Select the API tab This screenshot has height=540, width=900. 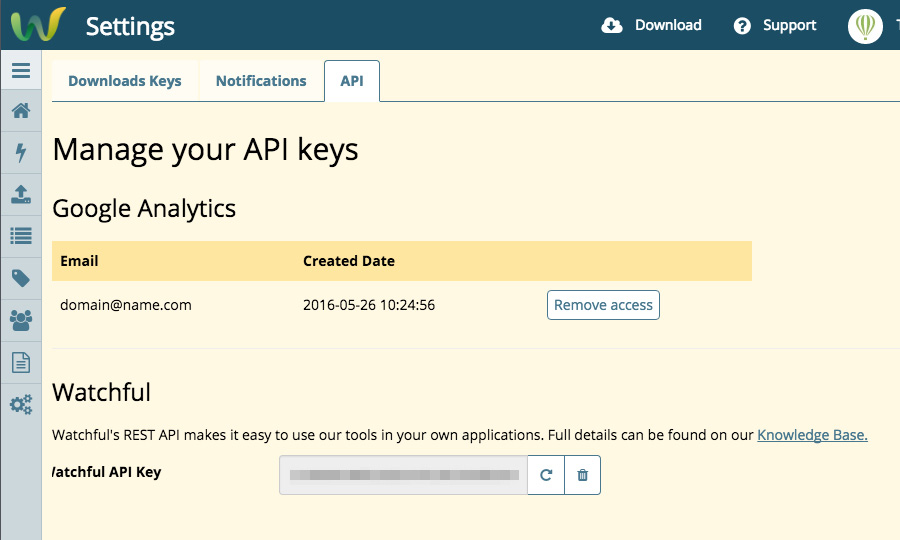coord(352,81)
